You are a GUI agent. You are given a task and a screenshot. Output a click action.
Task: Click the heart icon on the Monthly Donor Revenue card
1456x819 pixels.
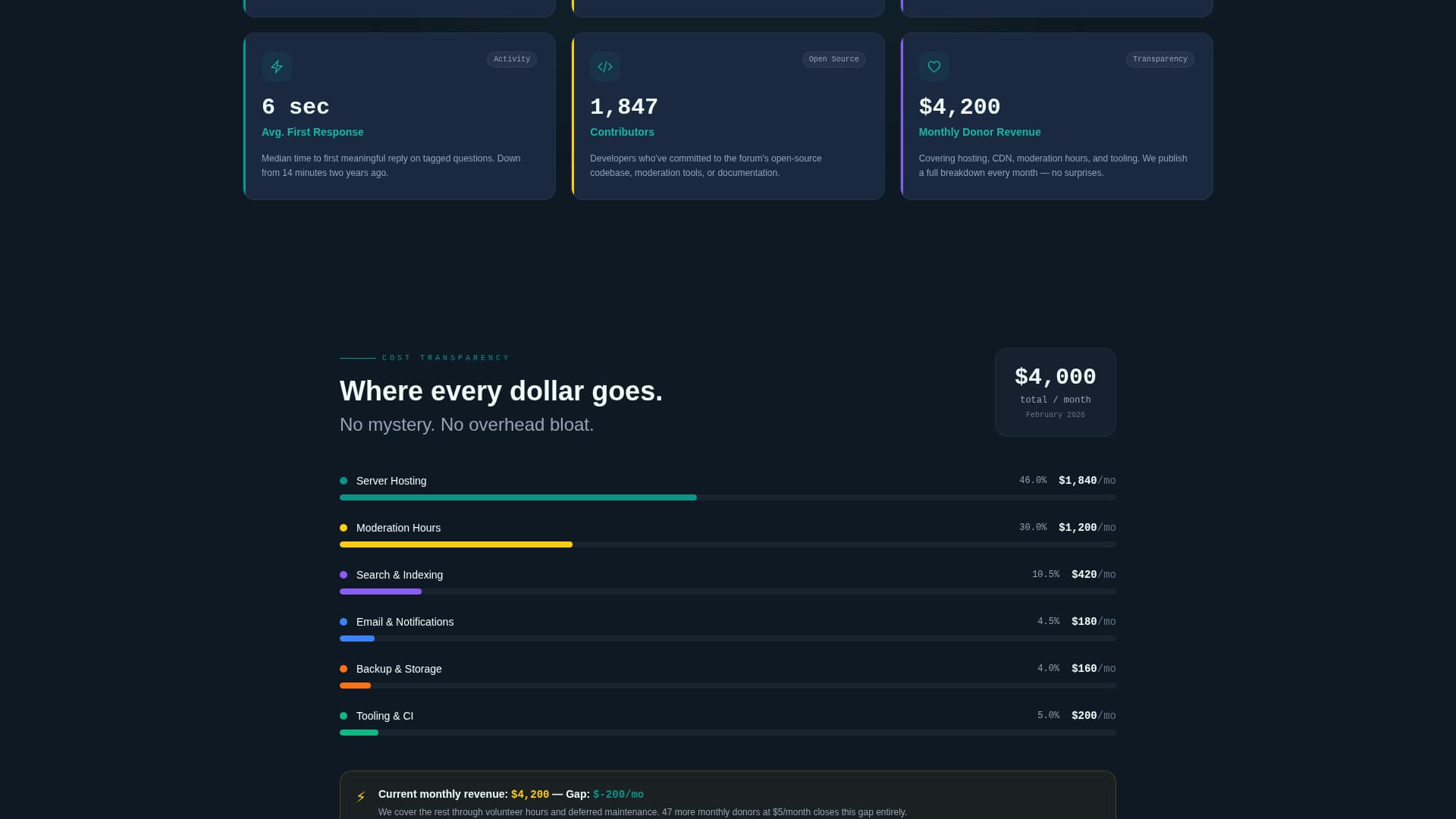point(934,67)
